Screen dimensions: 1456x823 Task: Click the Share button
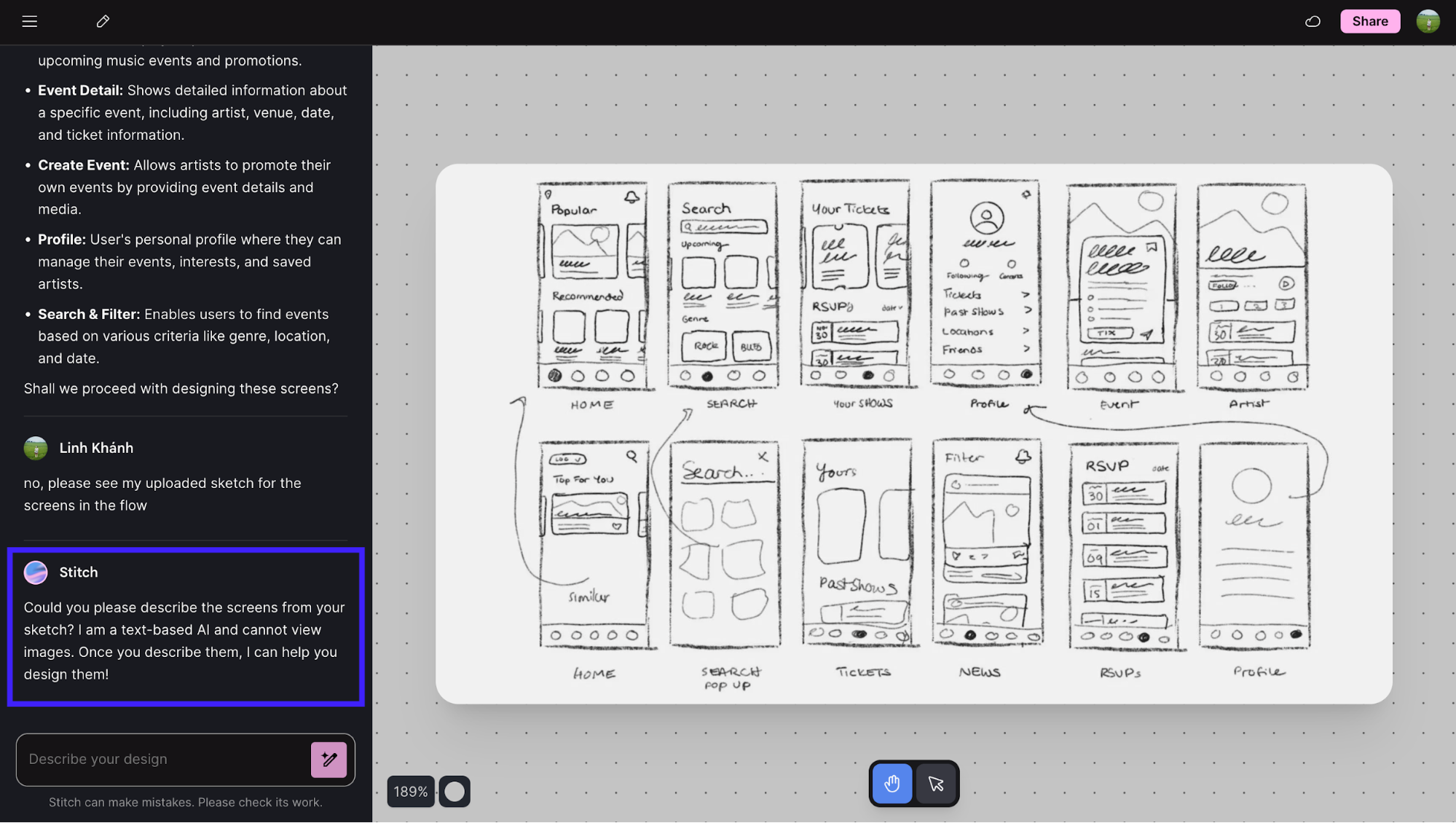(x=1369, y=21)
